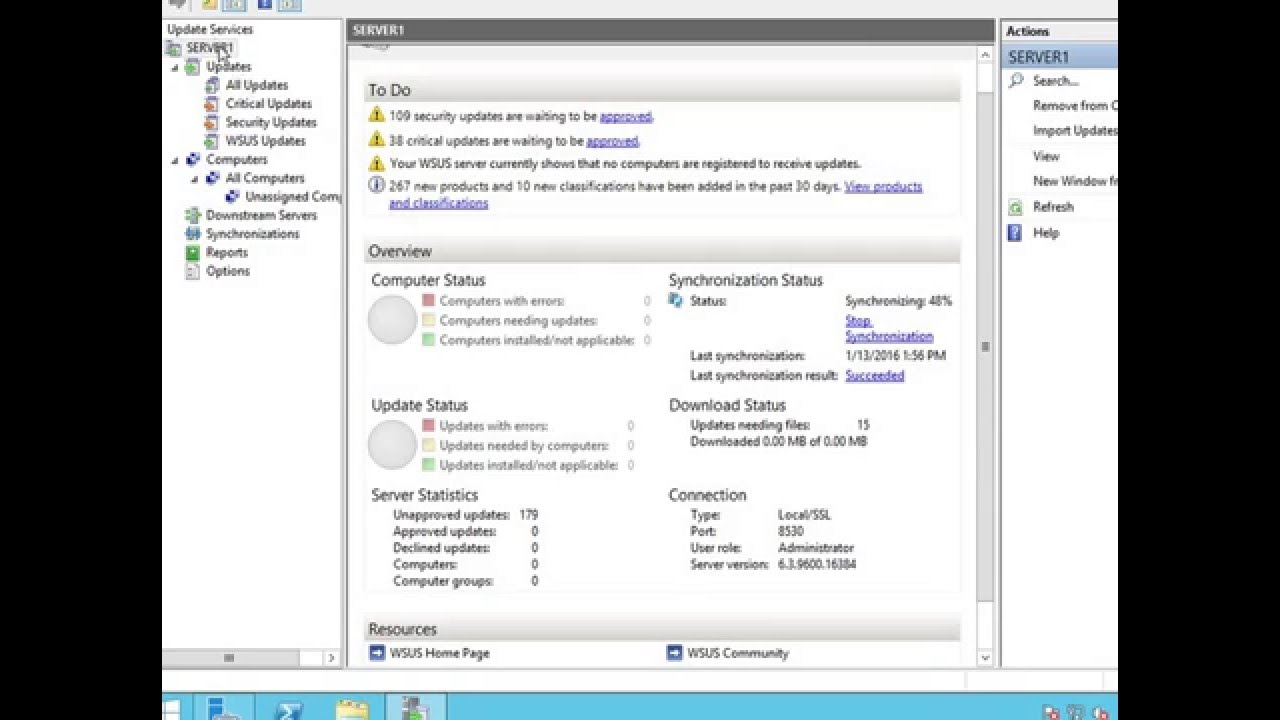
Task: Open the WSUS Community link
Action: [x=738, y=653]
